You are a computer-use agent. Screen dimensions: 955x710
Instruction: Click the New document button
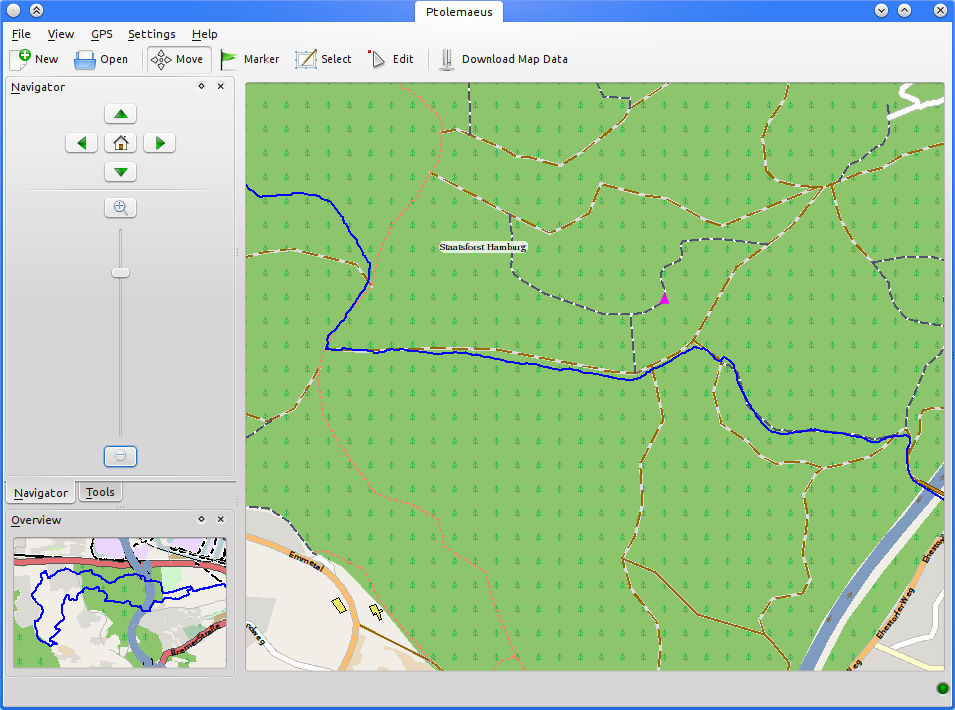tap(34, 59)
